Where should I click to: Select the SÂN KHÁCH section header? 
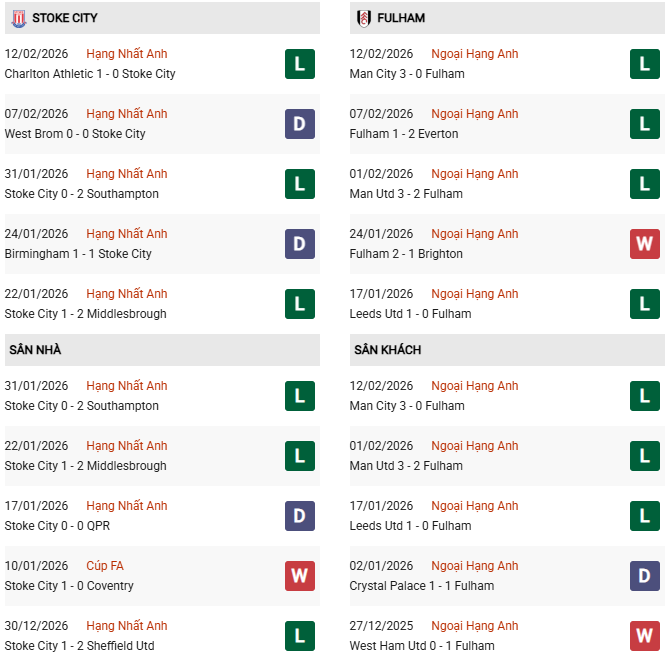387,350
